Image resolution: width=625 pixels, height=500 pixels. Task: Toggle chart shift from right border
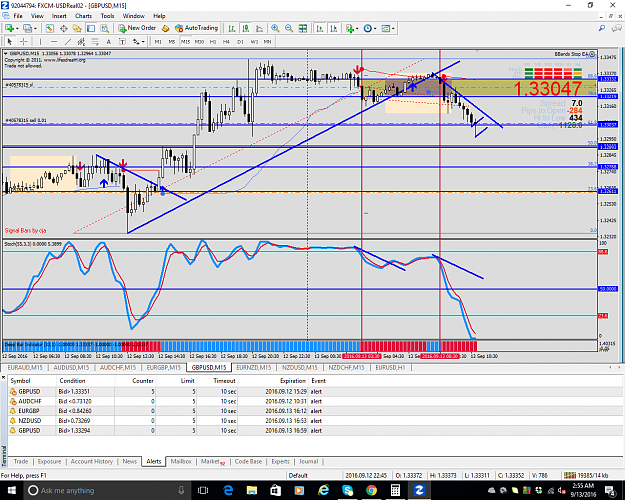334,28
